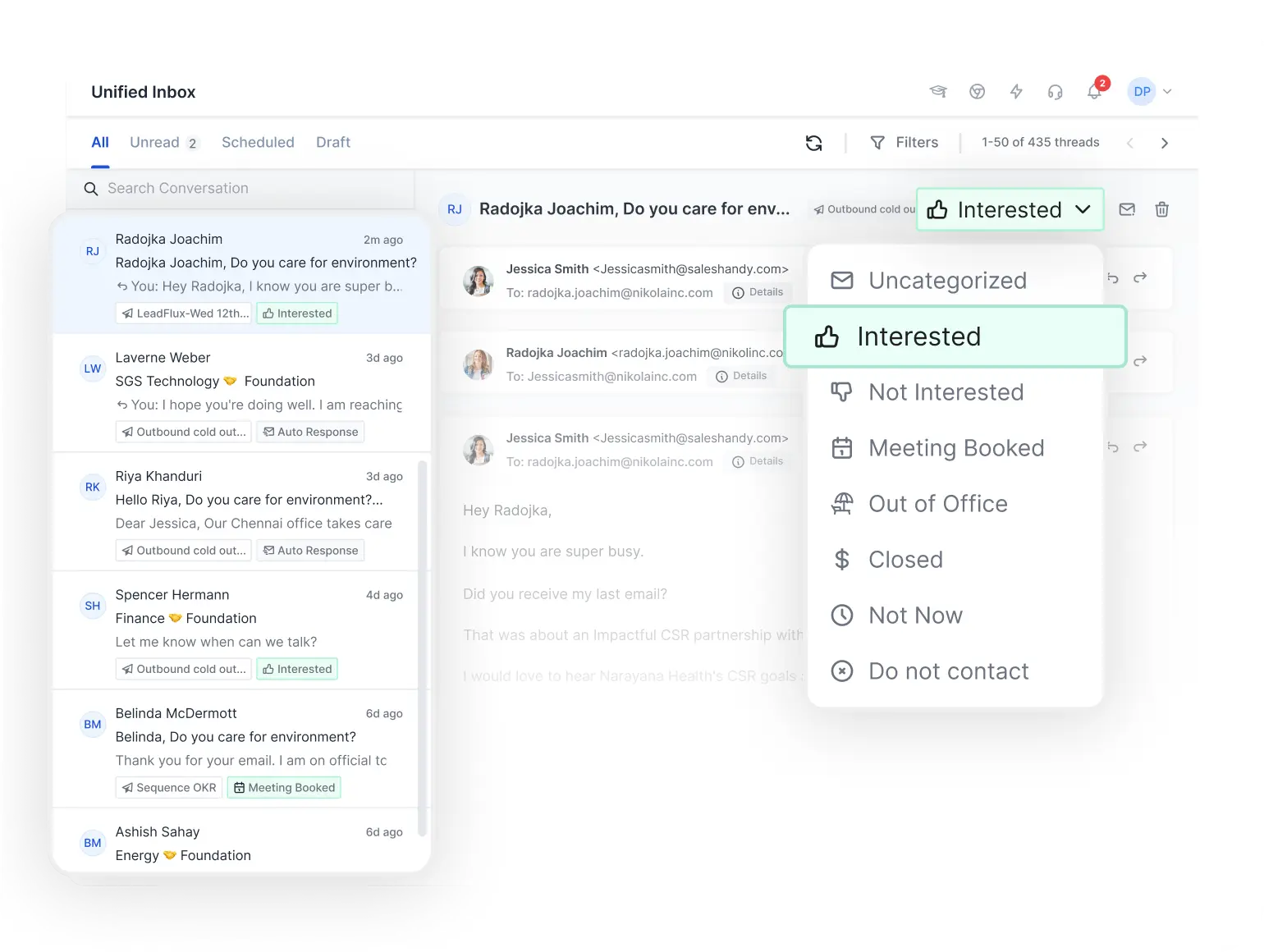Open the Filters button
This screenshot has width=1264, height=952.
[x=904, y=143]
